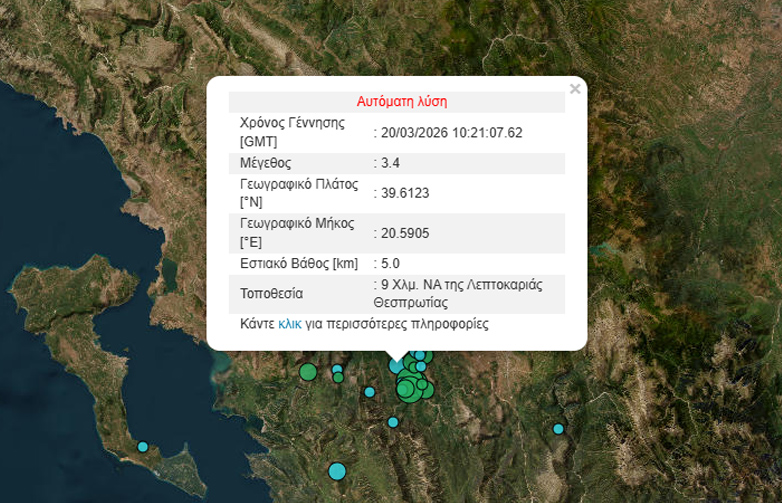Click the focal depth value 5.0
The width and height of the screenshot is (782, 503).
coord(390,263)
